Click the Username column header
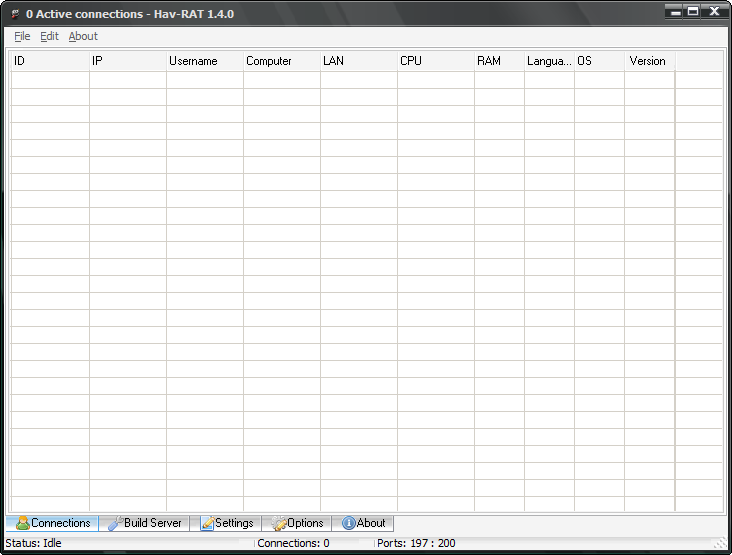Screen dimensions: 732x555 (204, 61)
